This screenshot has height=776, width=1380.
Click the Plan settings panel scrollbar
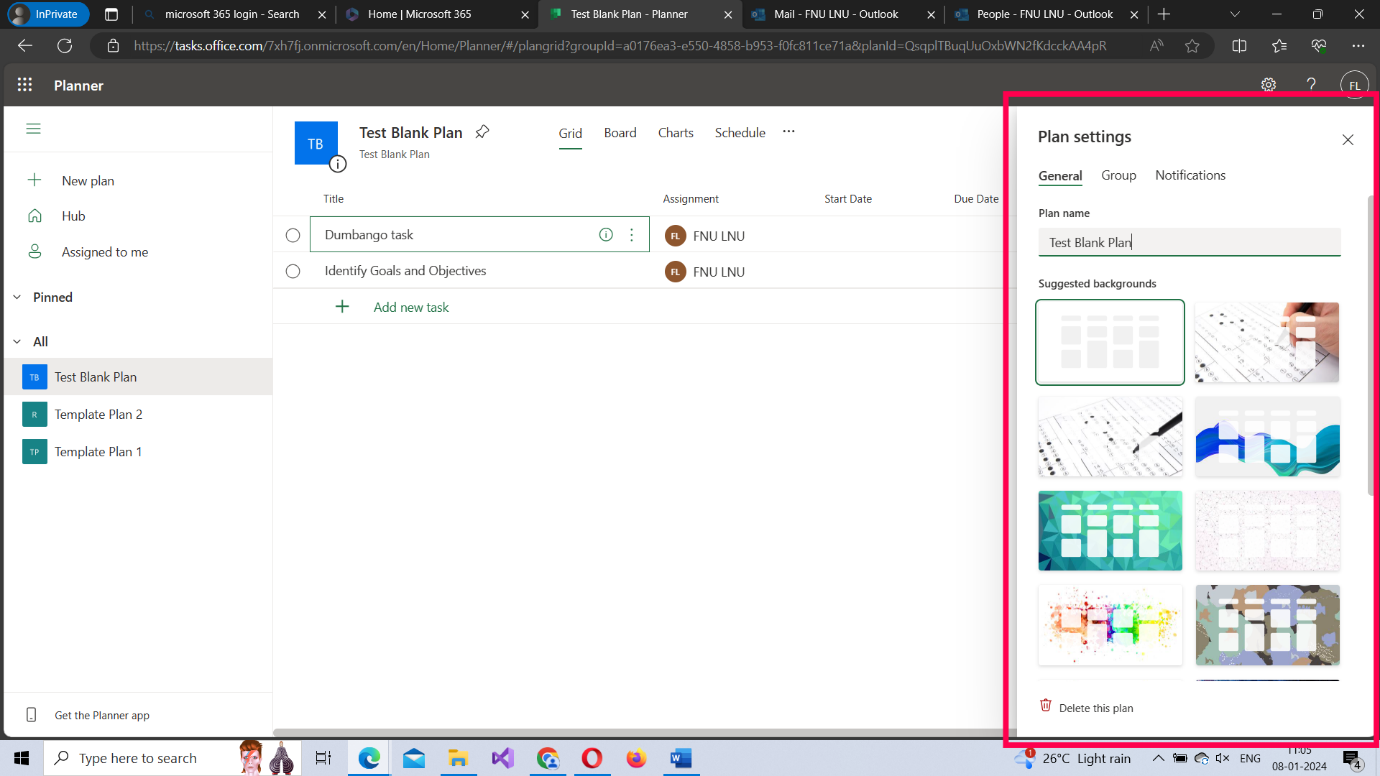[x=1370, y=345]
